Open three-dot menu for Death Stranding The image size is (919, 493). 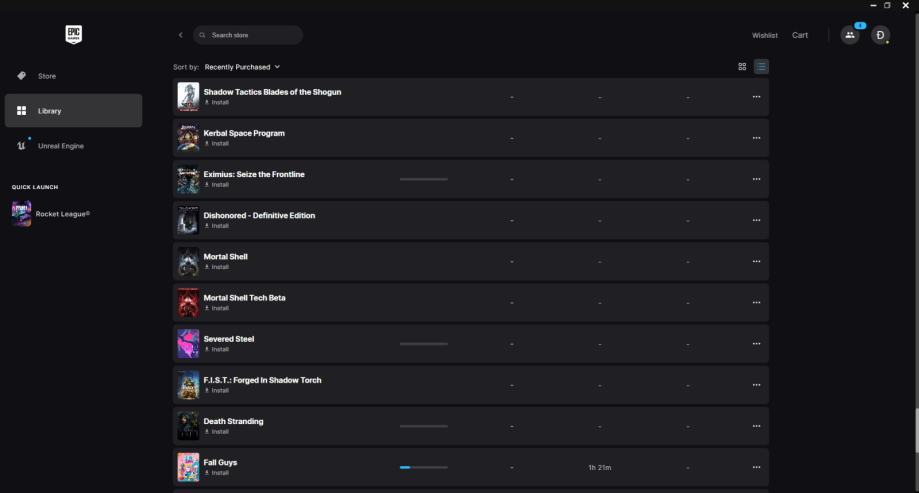756,426
